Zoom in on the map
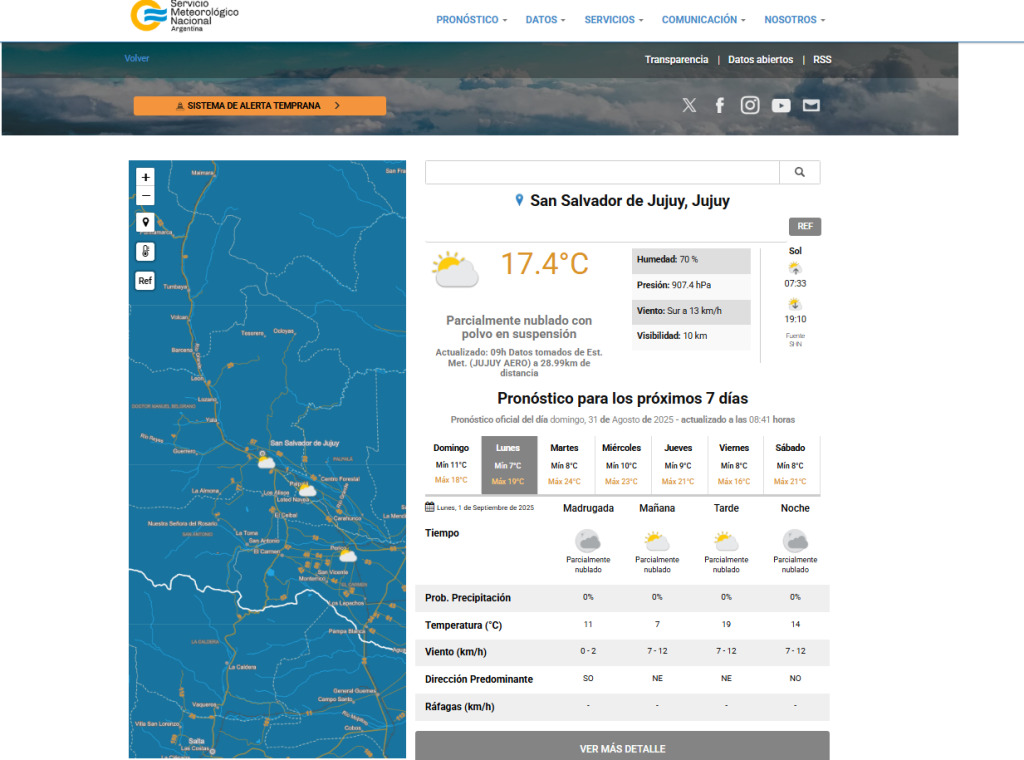The image size is (1024, 760). [x=146, y=177]
